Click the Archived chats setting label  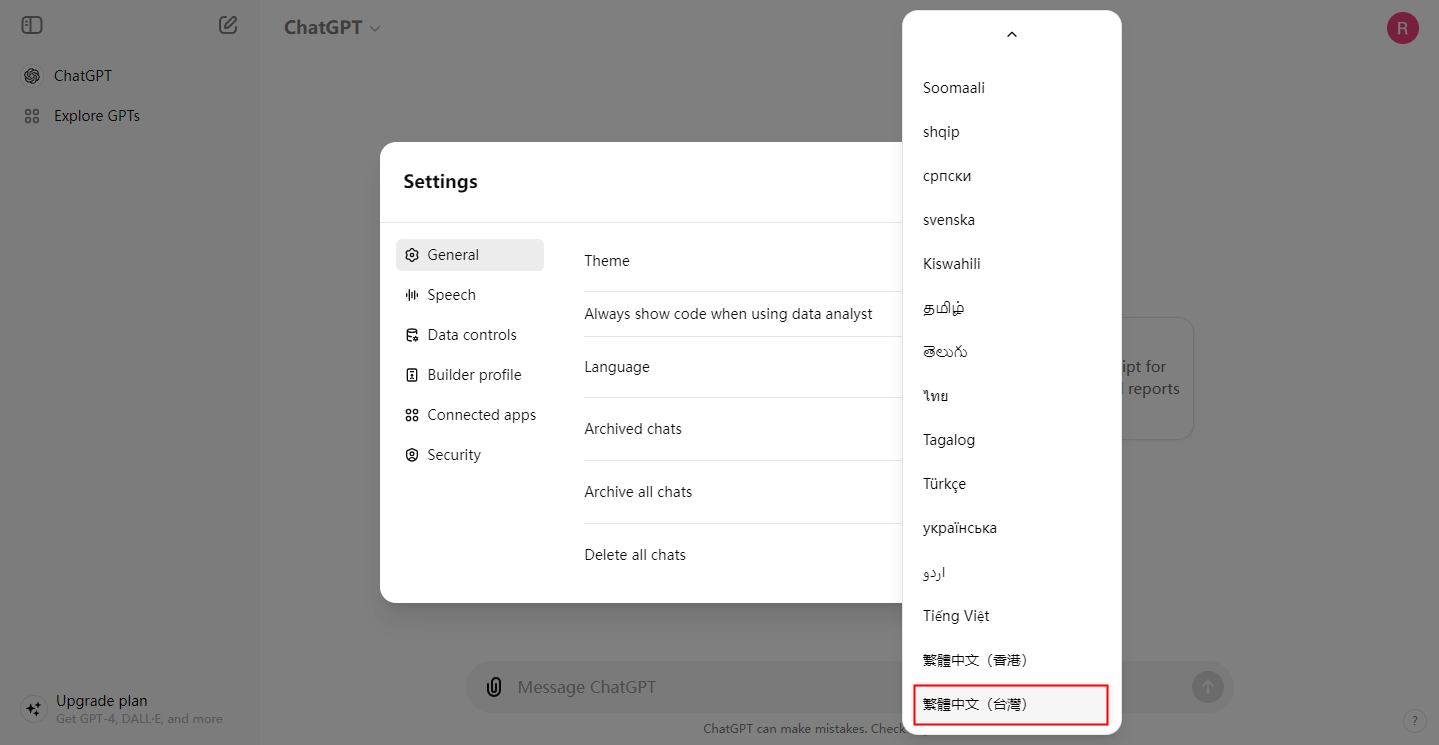coord(633,429)
